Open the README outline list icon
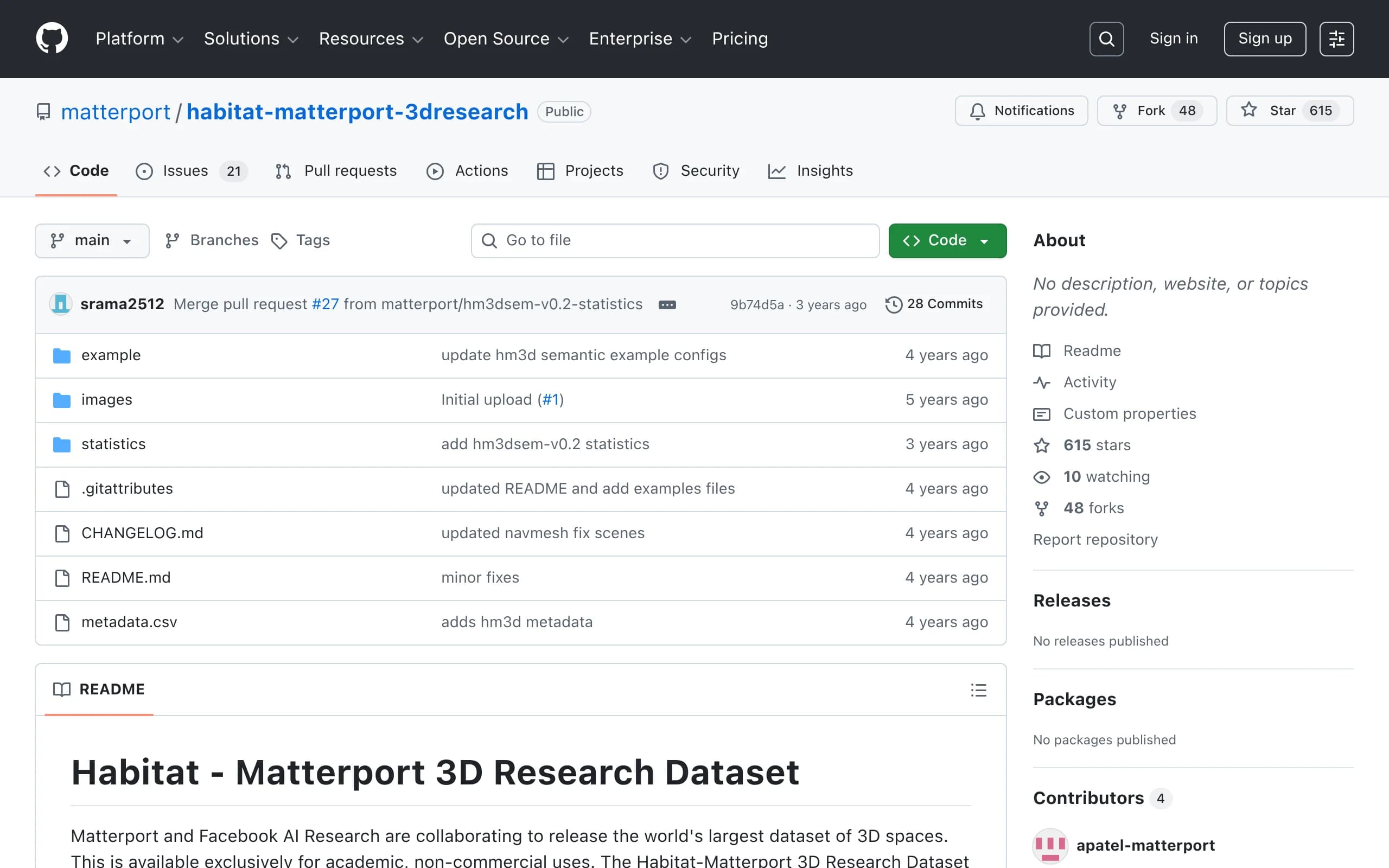The width and height of the screenshot is (1389, 868). [979, 690]
